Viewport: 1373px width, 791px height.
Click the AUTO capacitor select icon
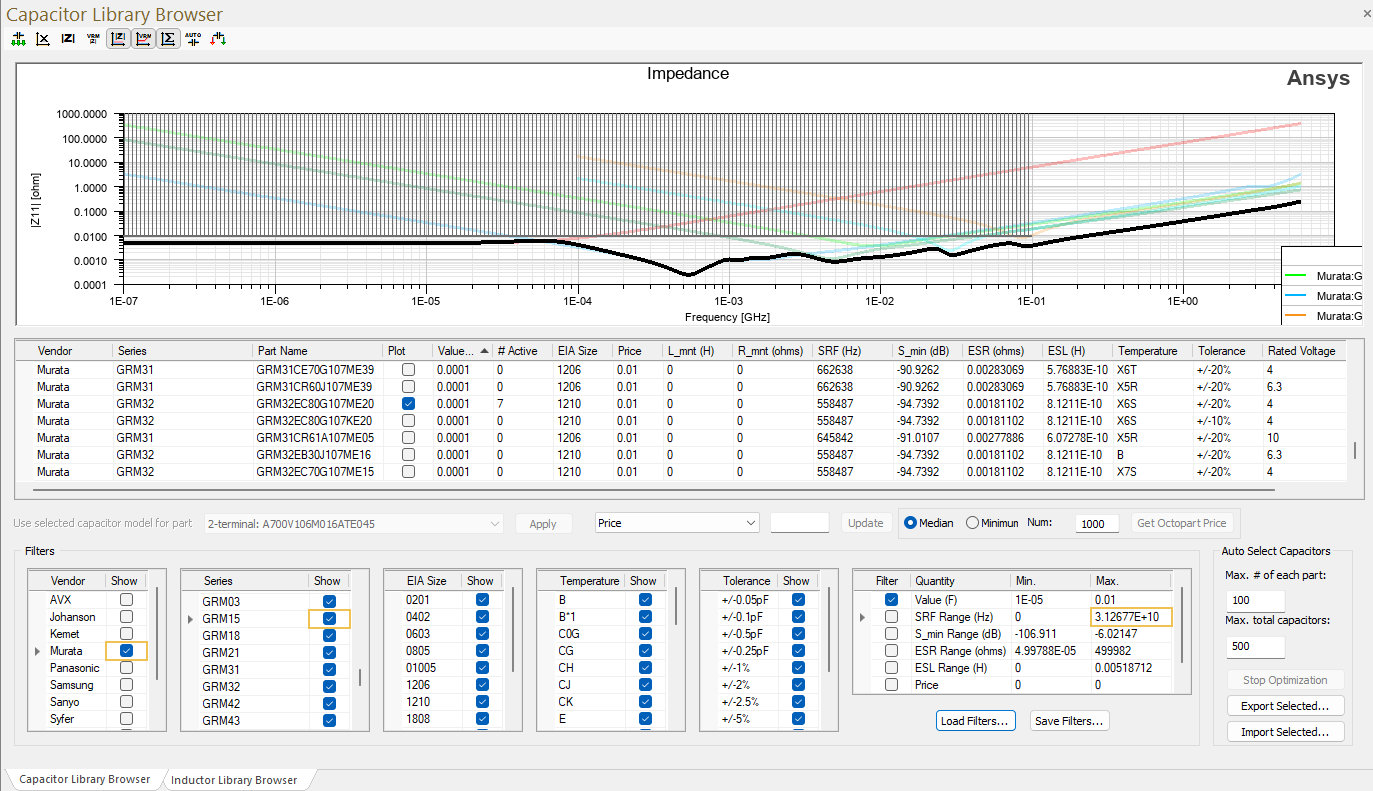(193, 39)
